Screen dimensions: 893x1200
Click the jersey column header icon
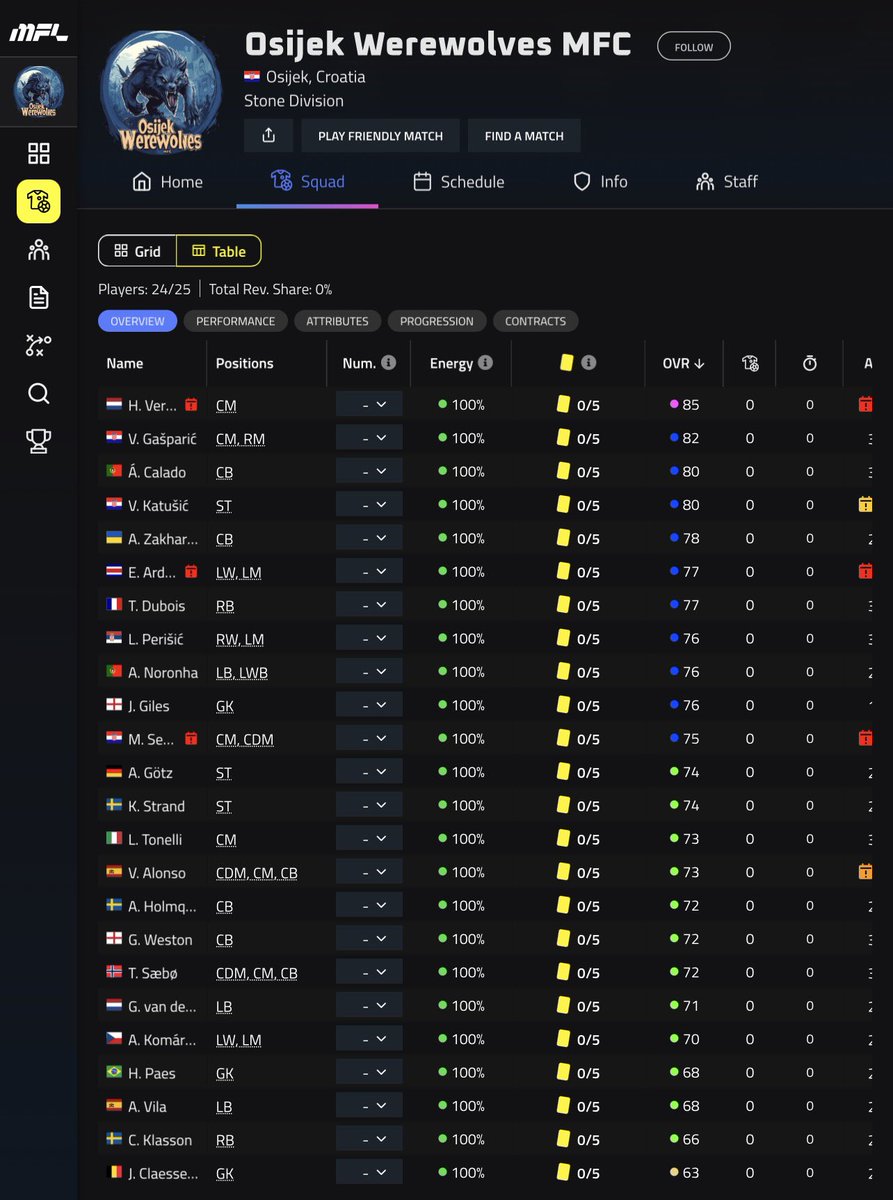(749, 363)
